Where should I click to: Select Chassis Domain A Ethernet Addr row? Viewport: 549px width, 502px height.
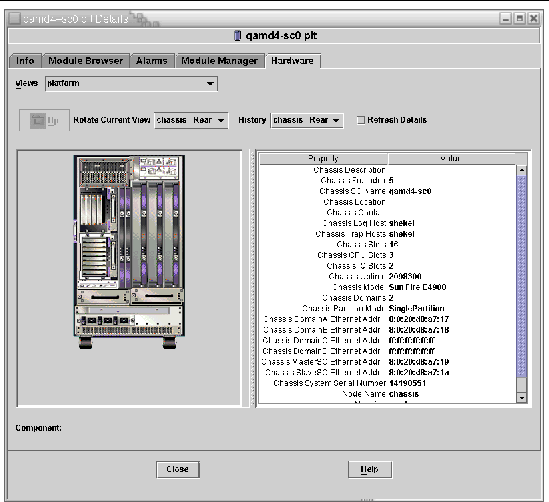click(x=388, y=319)
